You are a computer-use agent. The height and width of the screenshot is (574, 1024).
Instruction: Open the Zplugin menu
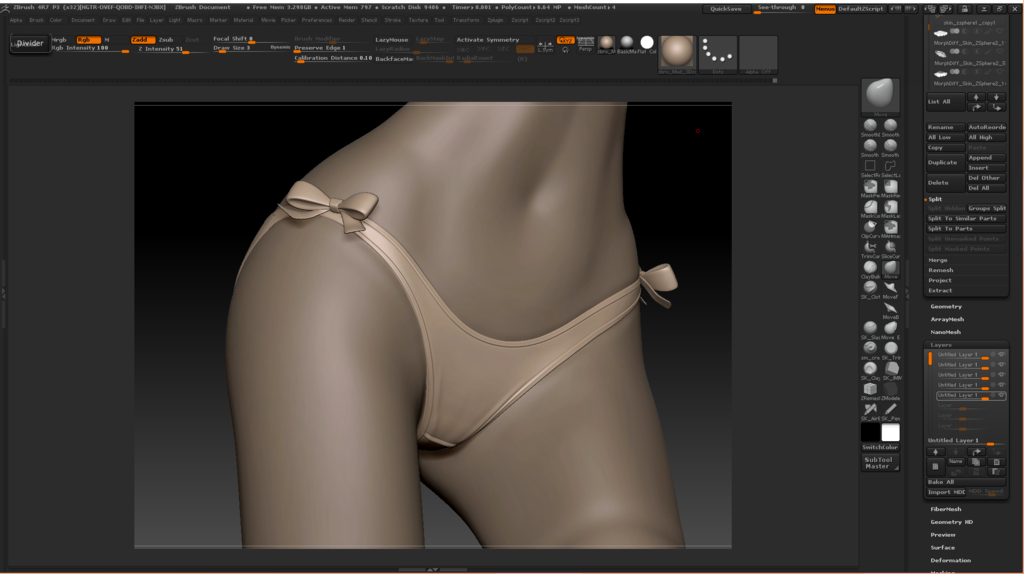496,20
